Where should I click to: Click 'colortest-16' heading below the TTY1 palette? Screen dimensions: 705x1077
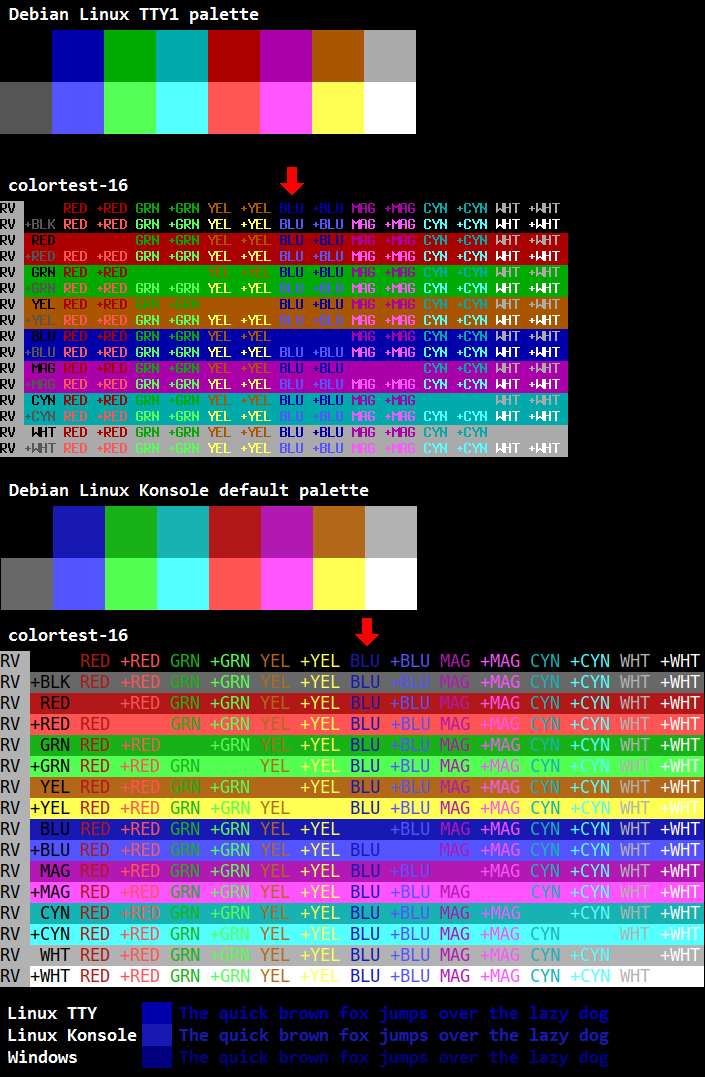(x=68, y=185)
